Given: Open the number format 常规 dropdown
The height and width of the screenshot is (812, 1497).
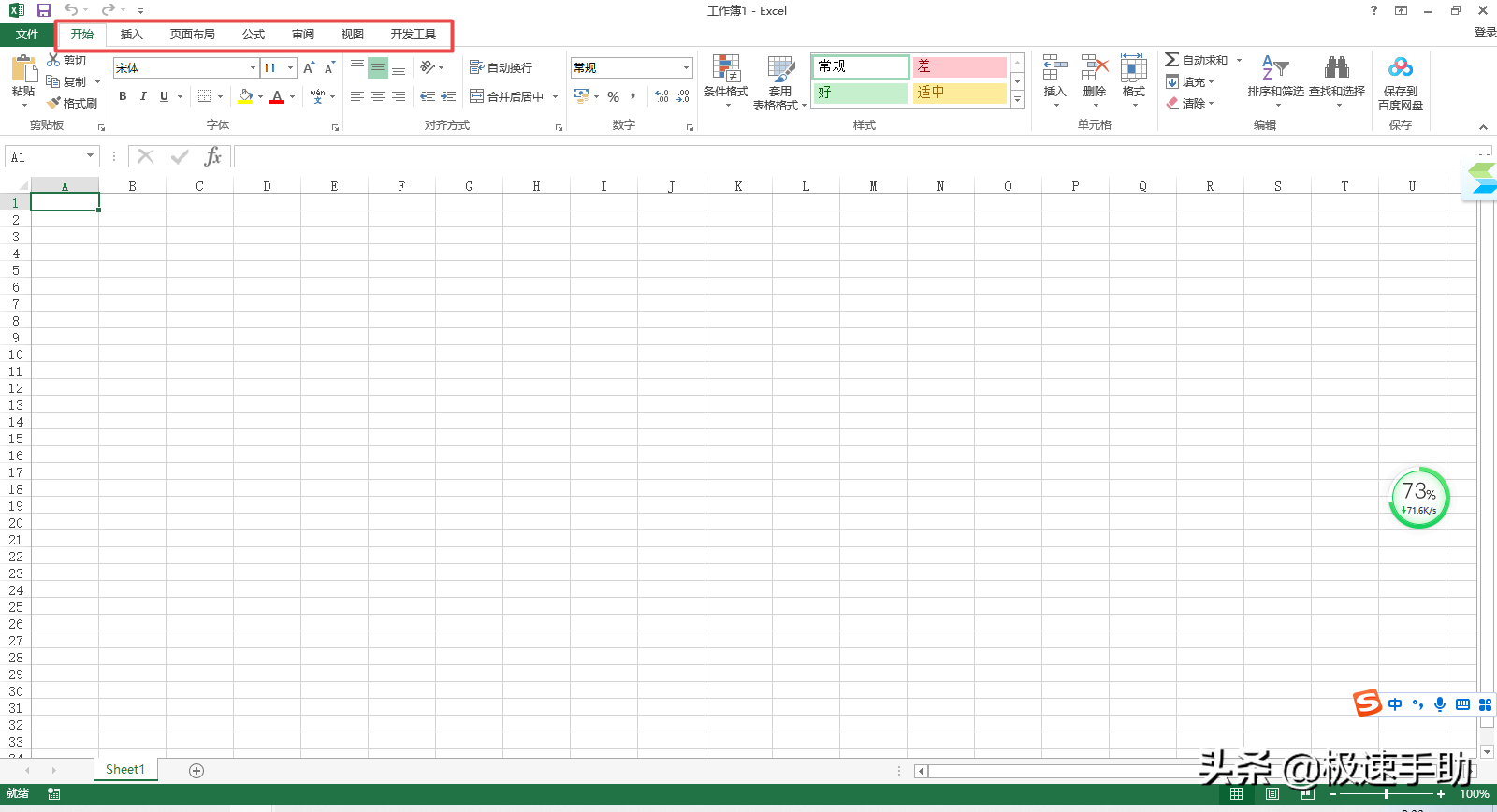Looking at the screenshot, I should 686,67.
